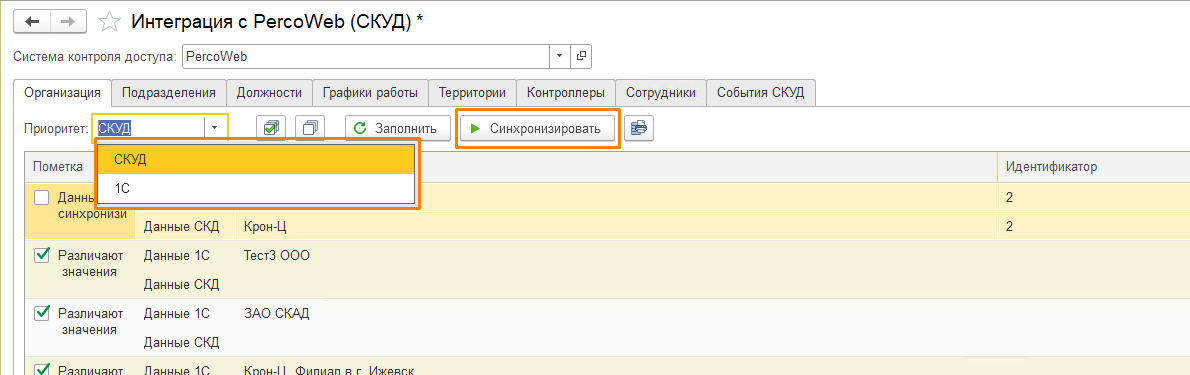Switch to the Подразделения tab
The image size is (1190, 375).
[168, 93]
